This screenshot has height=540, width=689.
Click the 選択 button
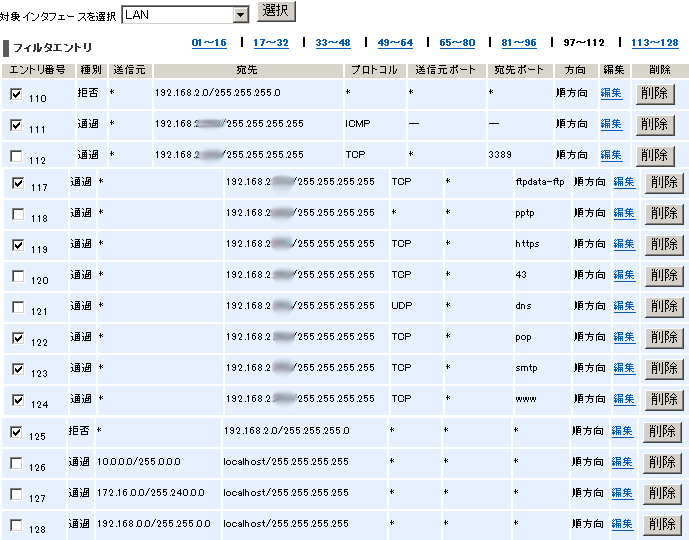pos(277,12)
